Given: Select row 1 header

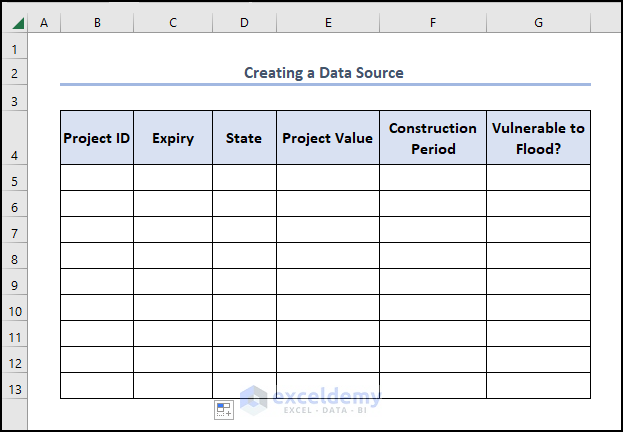Looking at the screenshot, I should [14, 49].
